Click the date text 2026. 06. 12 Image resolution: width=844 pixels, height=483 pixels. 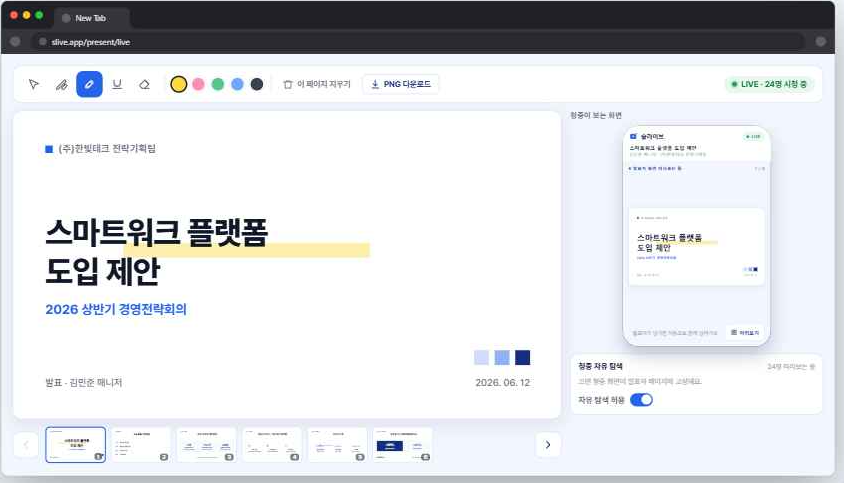[x=503, y=383]
